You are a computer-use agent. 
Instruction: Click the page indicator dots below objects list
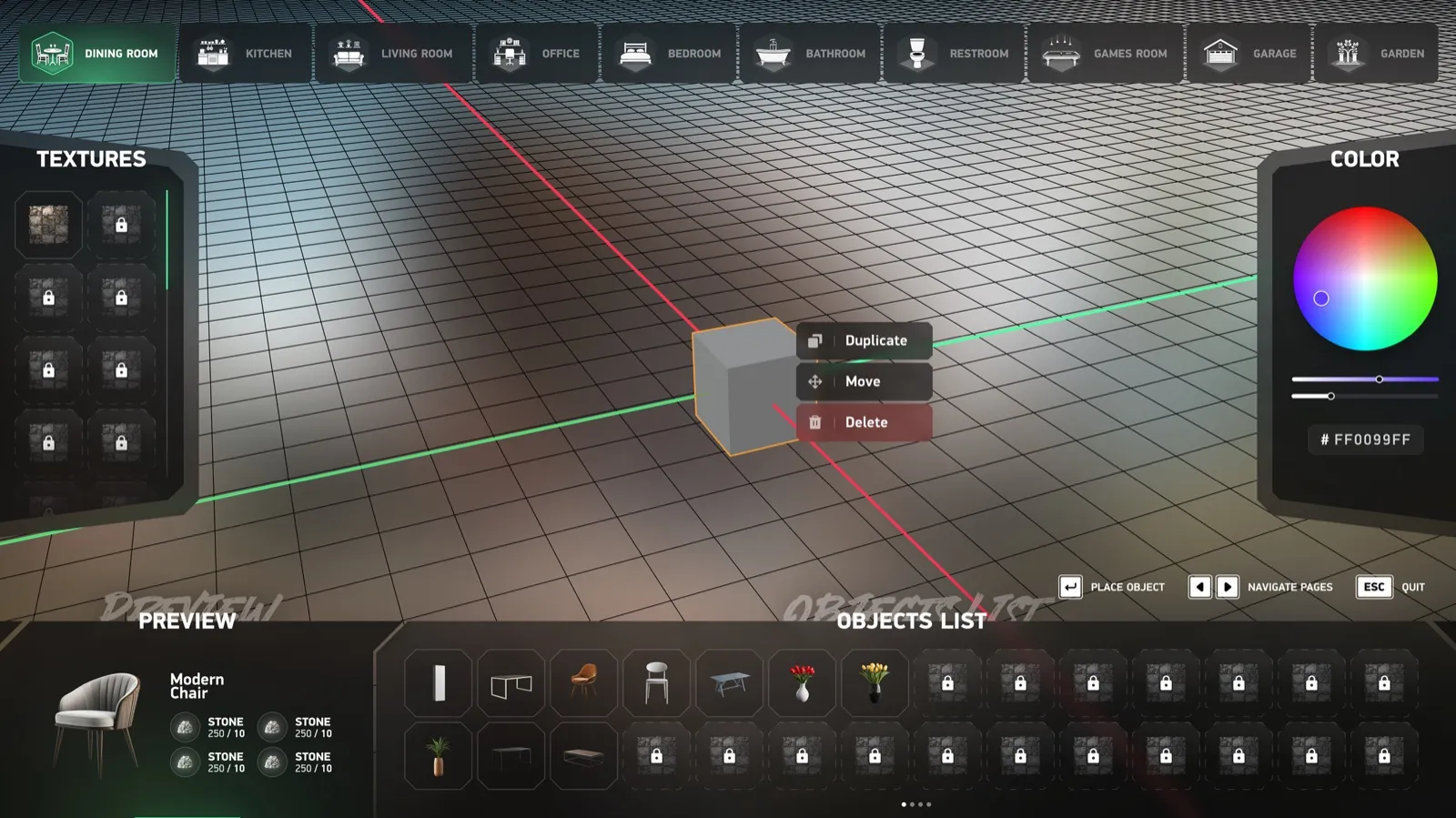915,804
